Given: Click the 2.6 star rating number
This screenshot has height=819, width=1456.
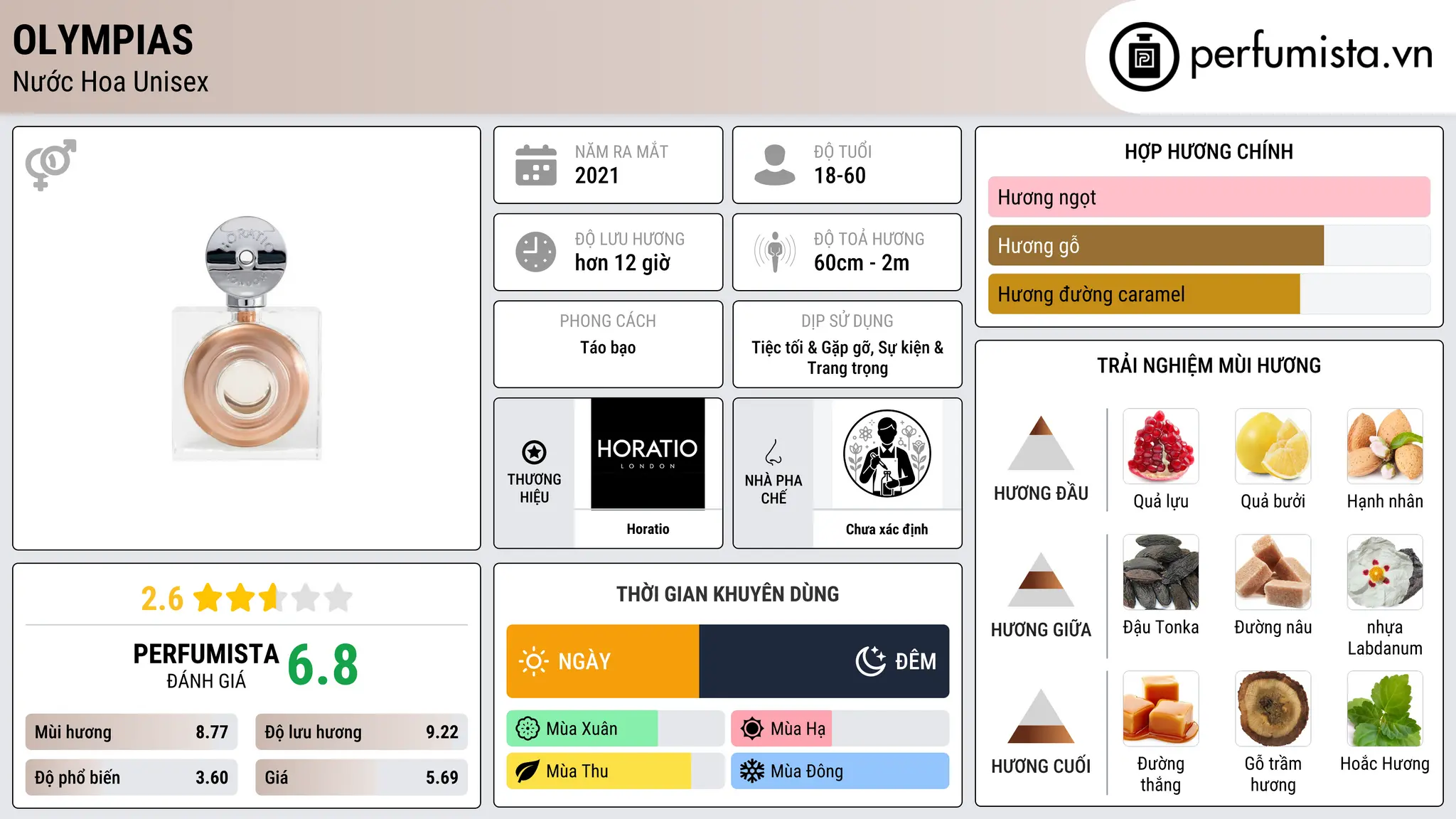Looking at the screenshot, I should (162, 599).
